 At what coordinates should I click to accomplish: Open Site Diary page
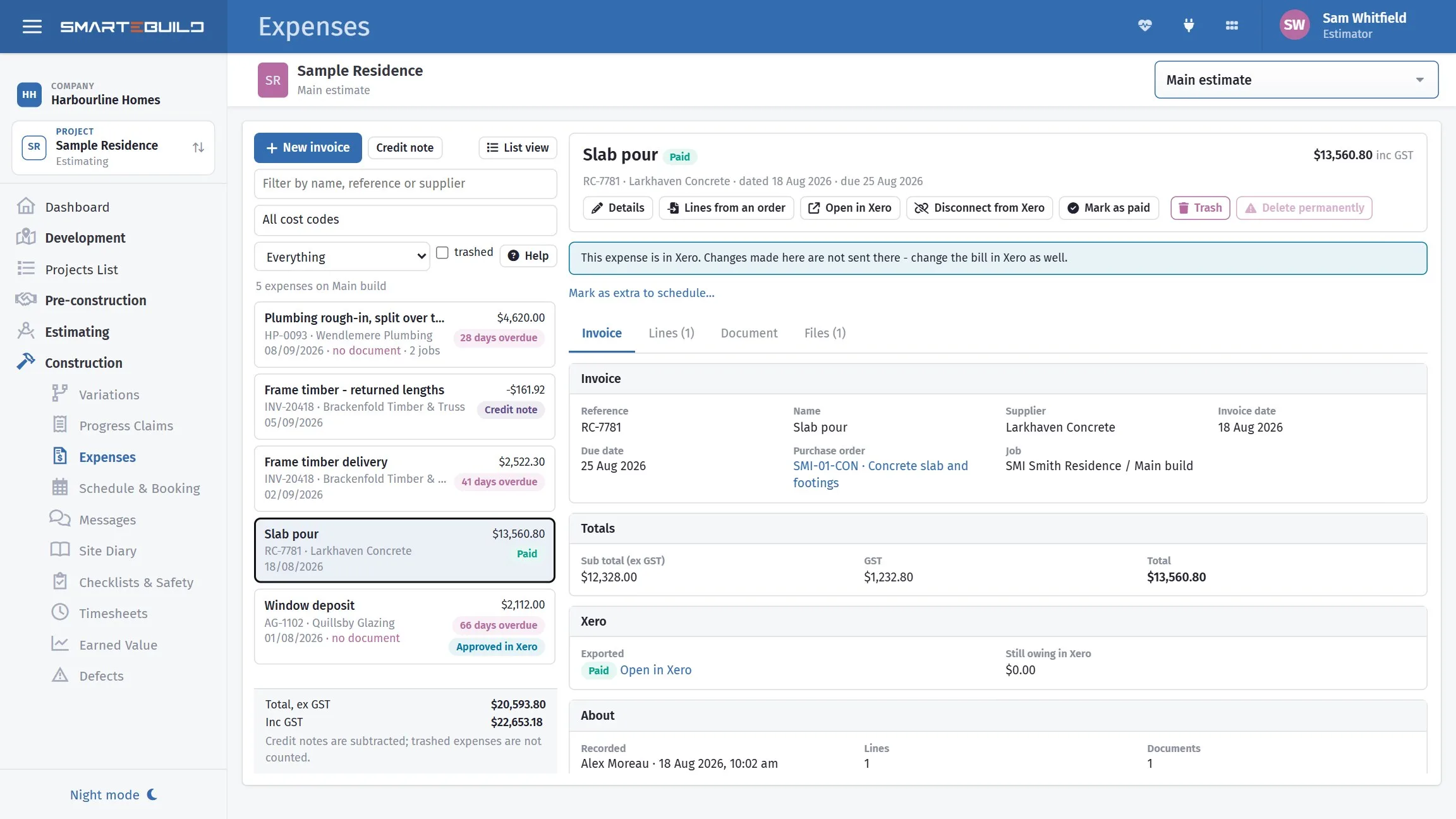click(107, 550)
